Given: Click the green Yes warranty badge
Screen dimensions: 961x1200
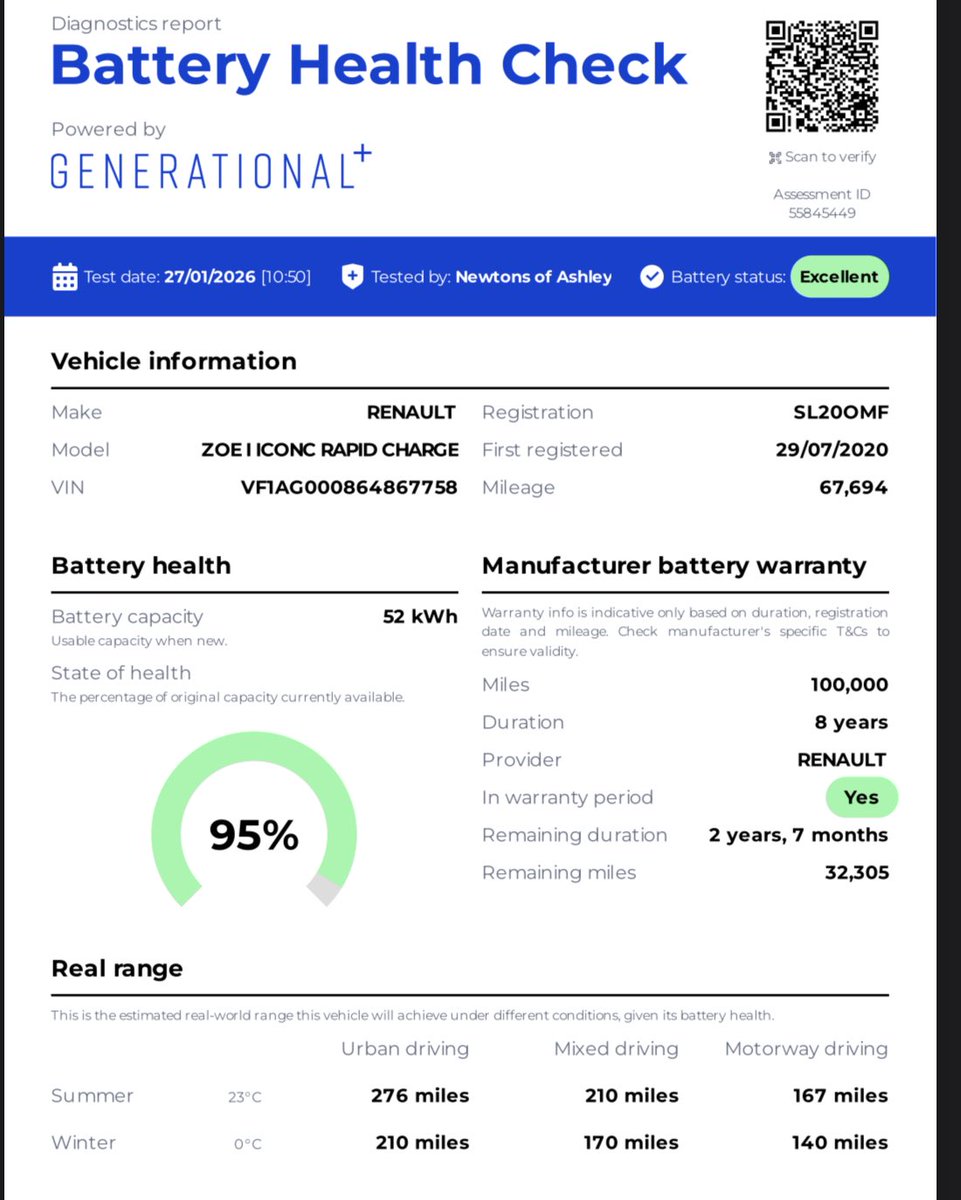Looking at the screenshot, I should coord(861,797).
